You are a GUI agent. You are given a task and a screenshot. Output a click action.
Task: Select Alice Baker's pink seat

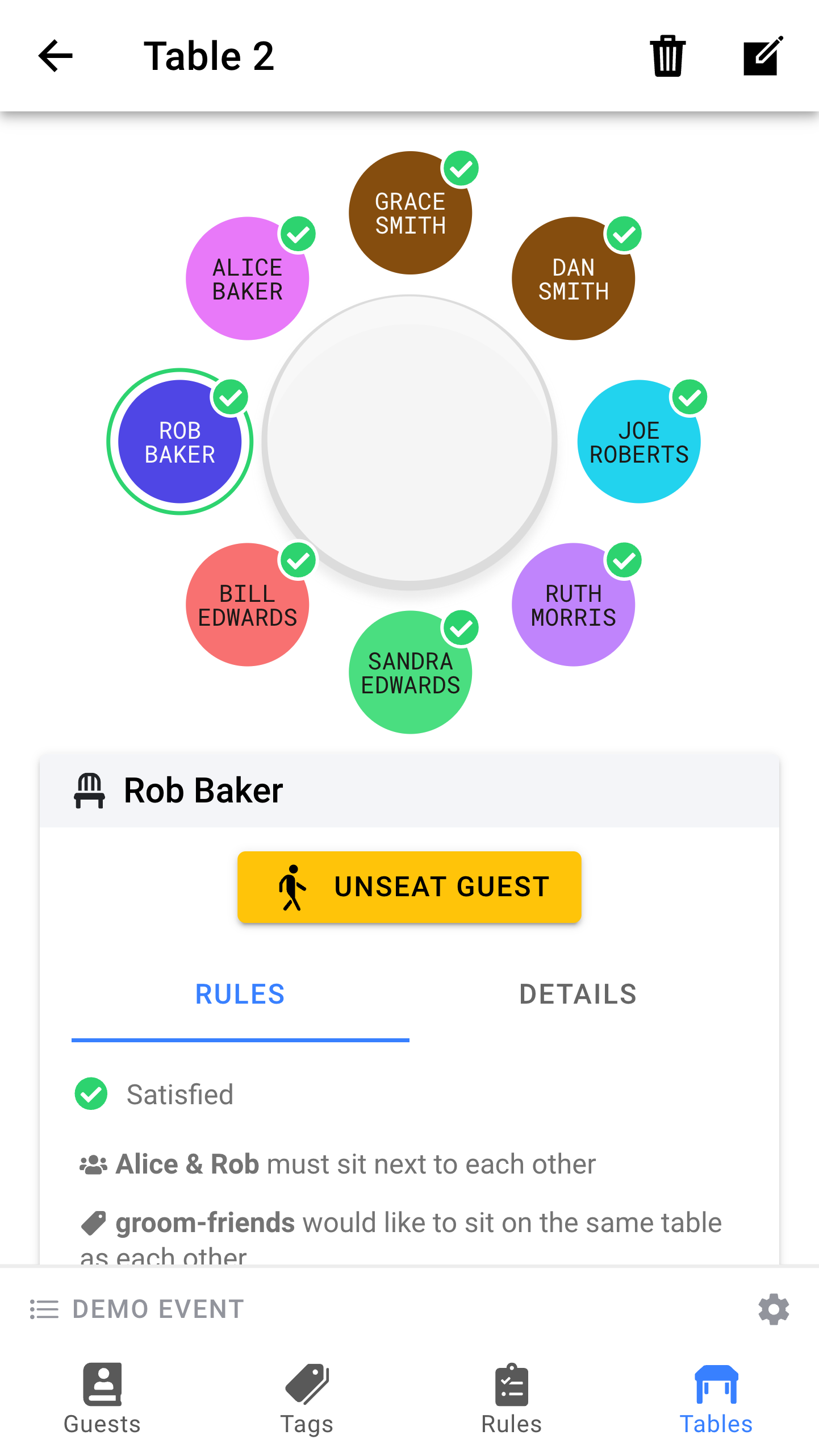click(248, 278)
